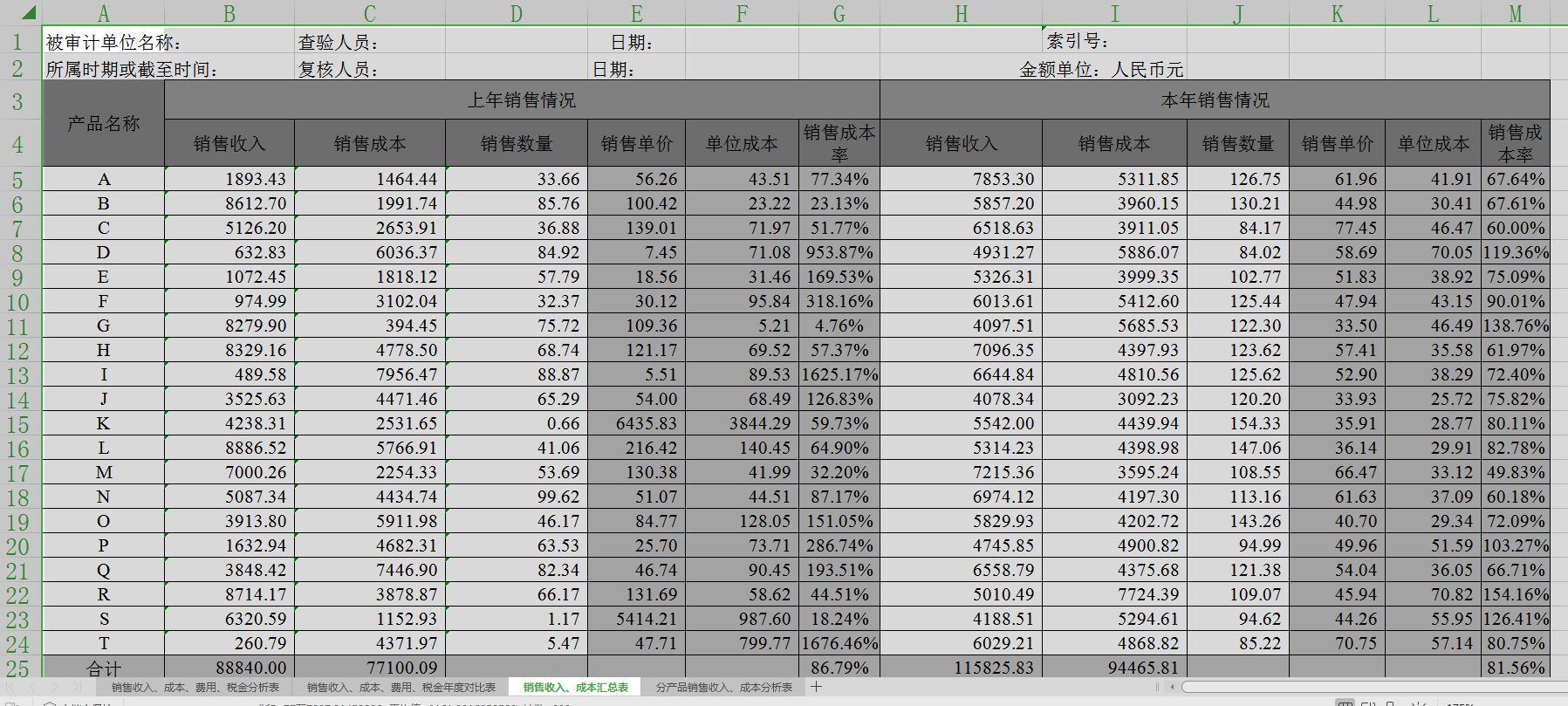Select column D header
The width and height of the screenshot is (1568, 706).
517,13
